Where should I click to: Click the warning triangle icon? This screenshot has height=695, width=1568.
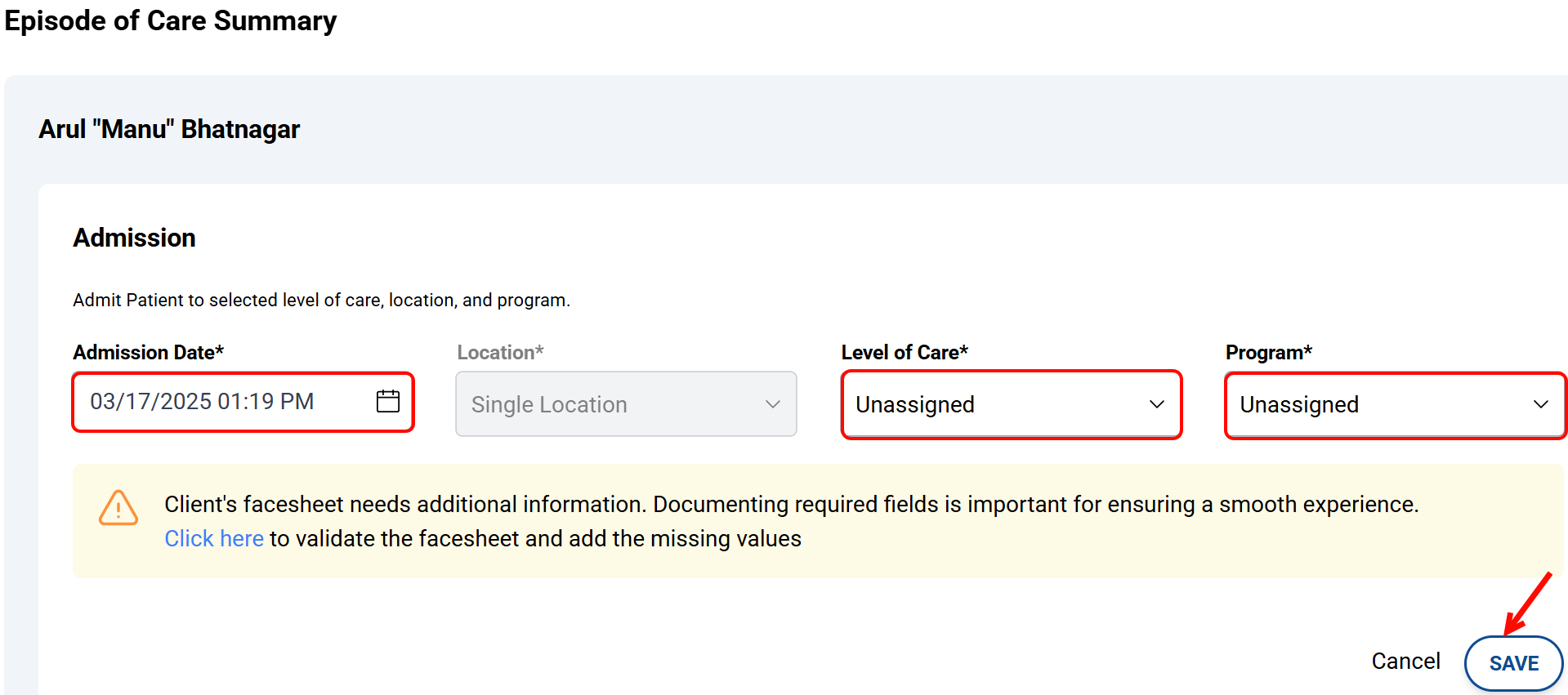pyautogui.click(x=118, y=508)
